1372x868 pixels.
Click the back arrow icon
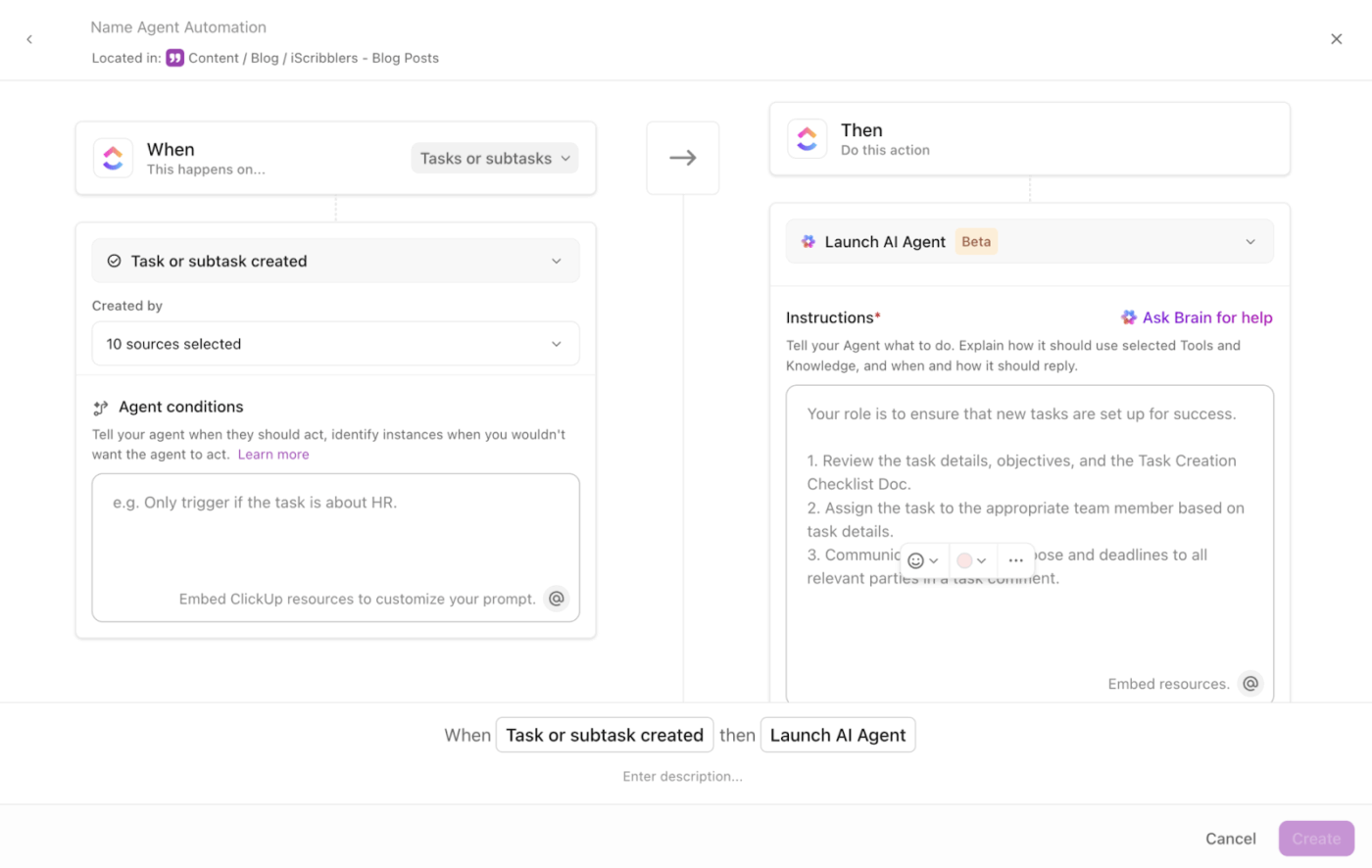coord(29,39)
